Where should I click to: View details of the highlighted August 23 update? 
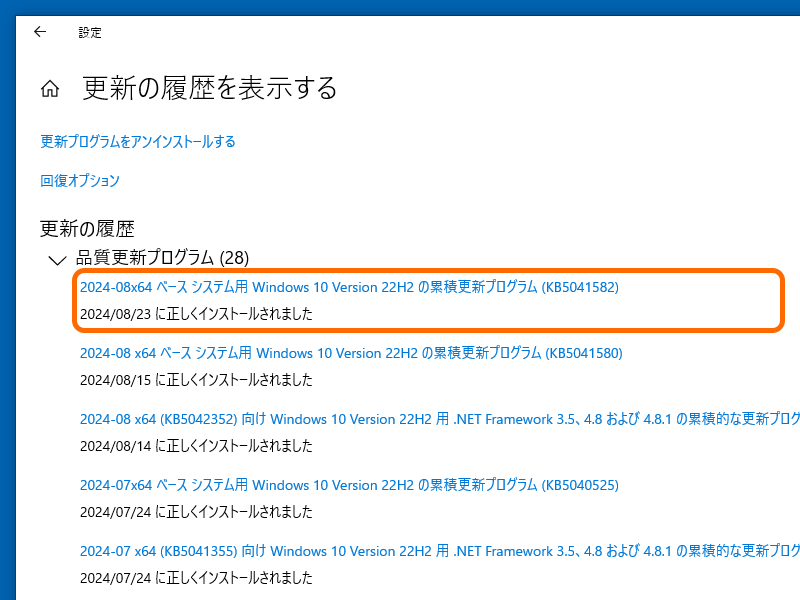(350, 287)
